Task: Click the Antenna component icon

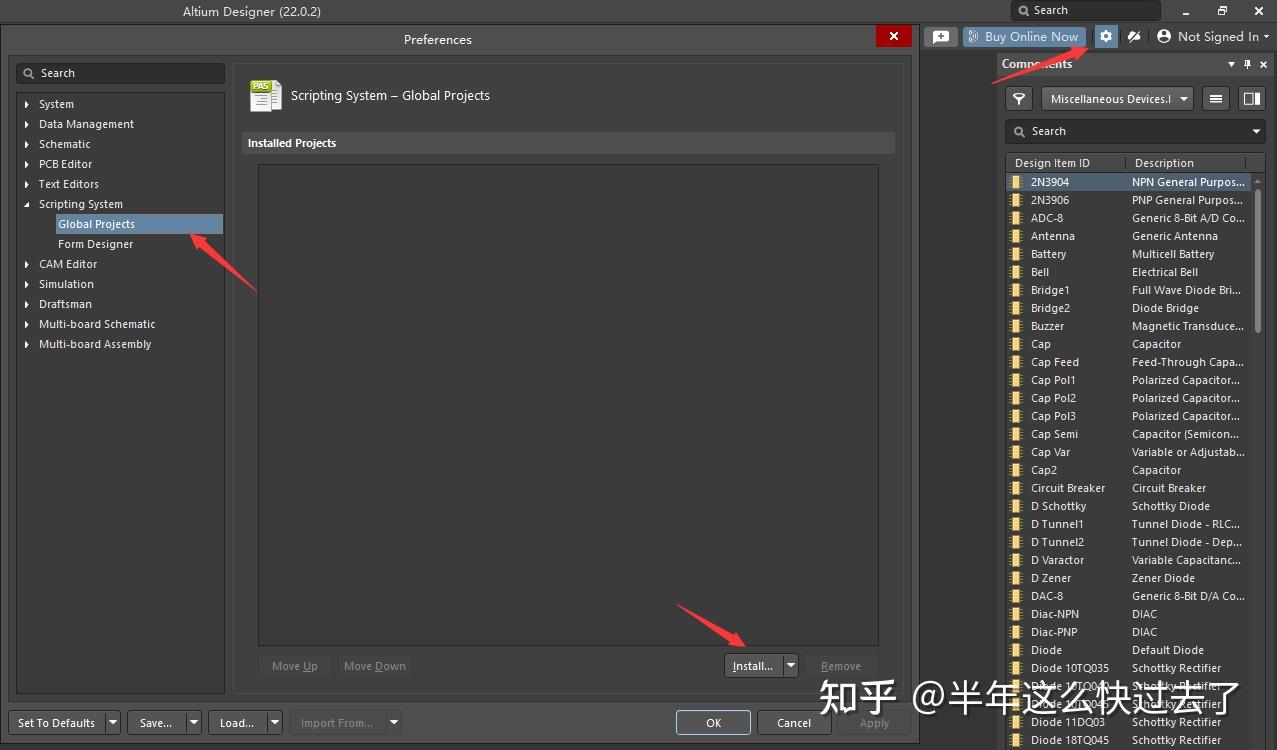Action: pos(1016,236)
